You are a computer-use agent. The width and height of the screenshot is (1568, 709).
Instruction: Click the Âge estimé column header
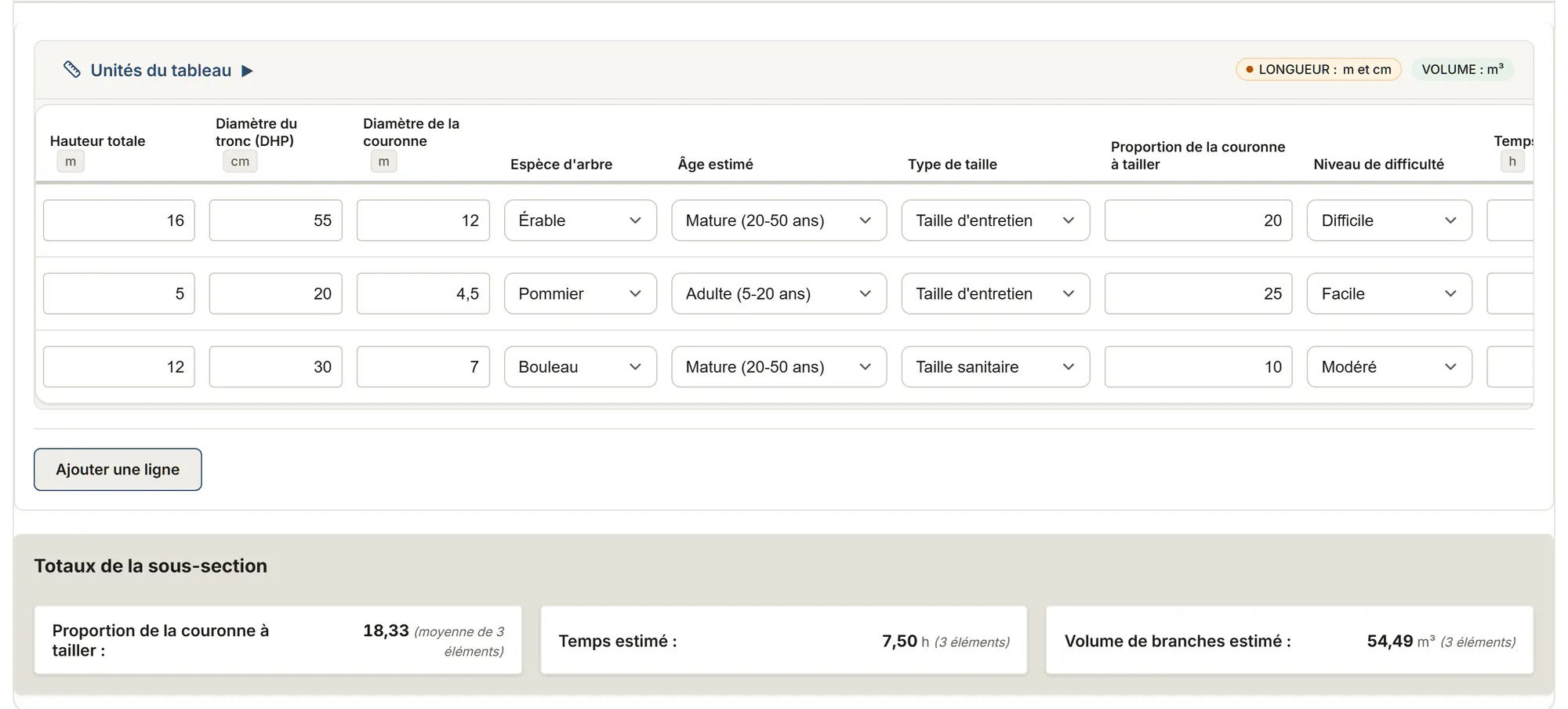click(x=716, y=164)
